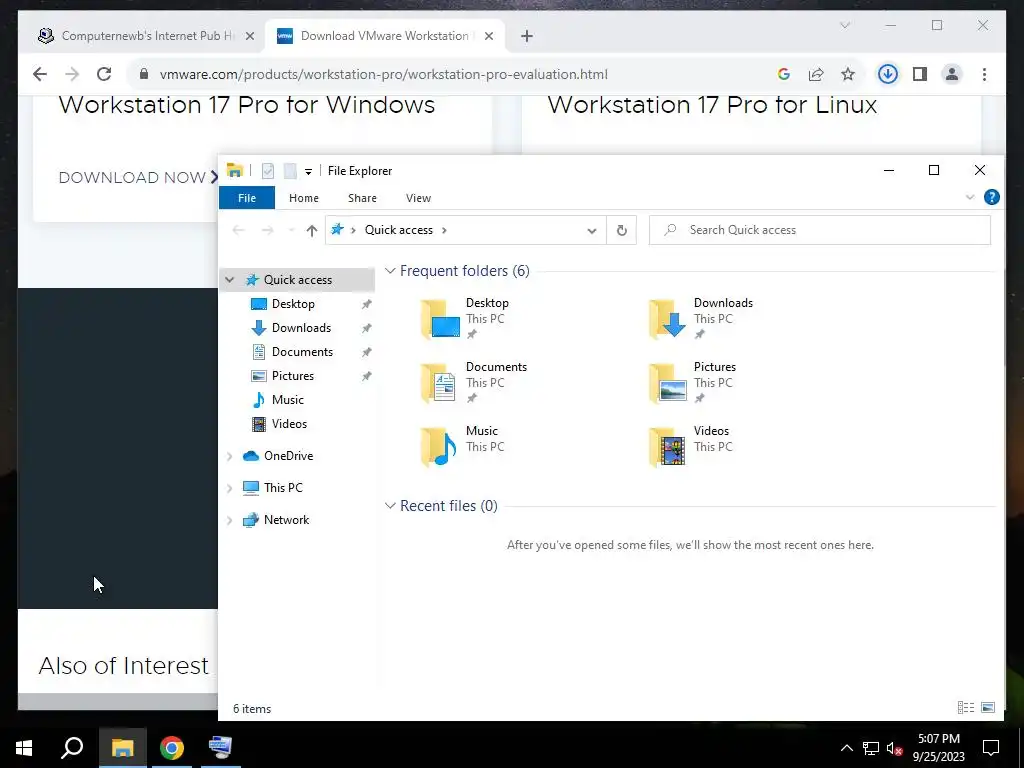The width and height of the screenshot is (1024, 768).
Task: Open the notification center
Action: point(991,748)
